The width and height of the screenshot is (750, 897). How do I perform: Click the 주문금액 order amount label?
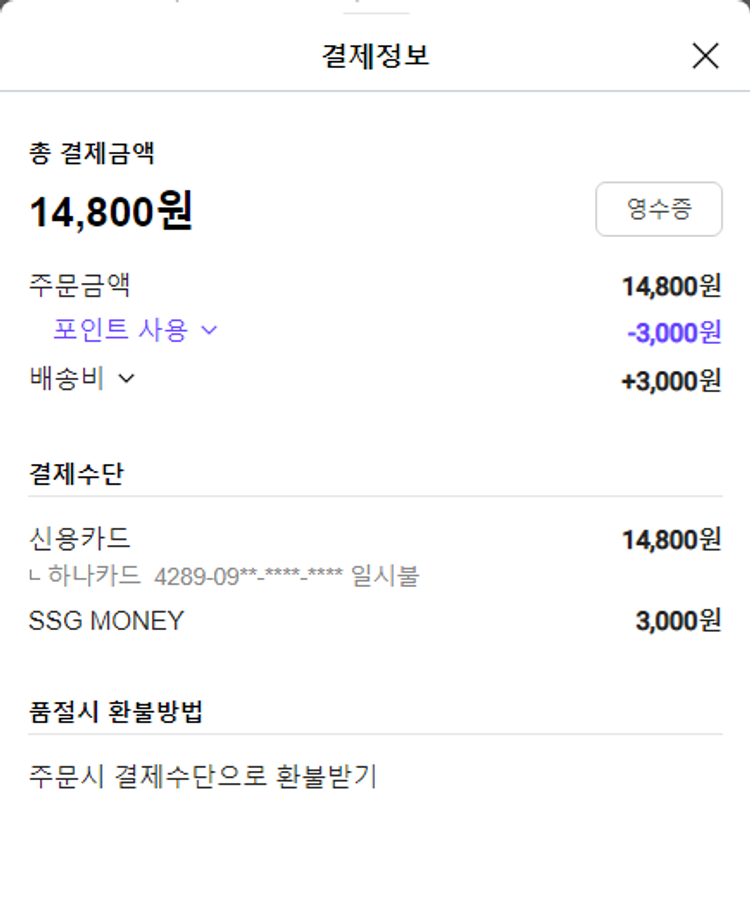pos(80,286)
